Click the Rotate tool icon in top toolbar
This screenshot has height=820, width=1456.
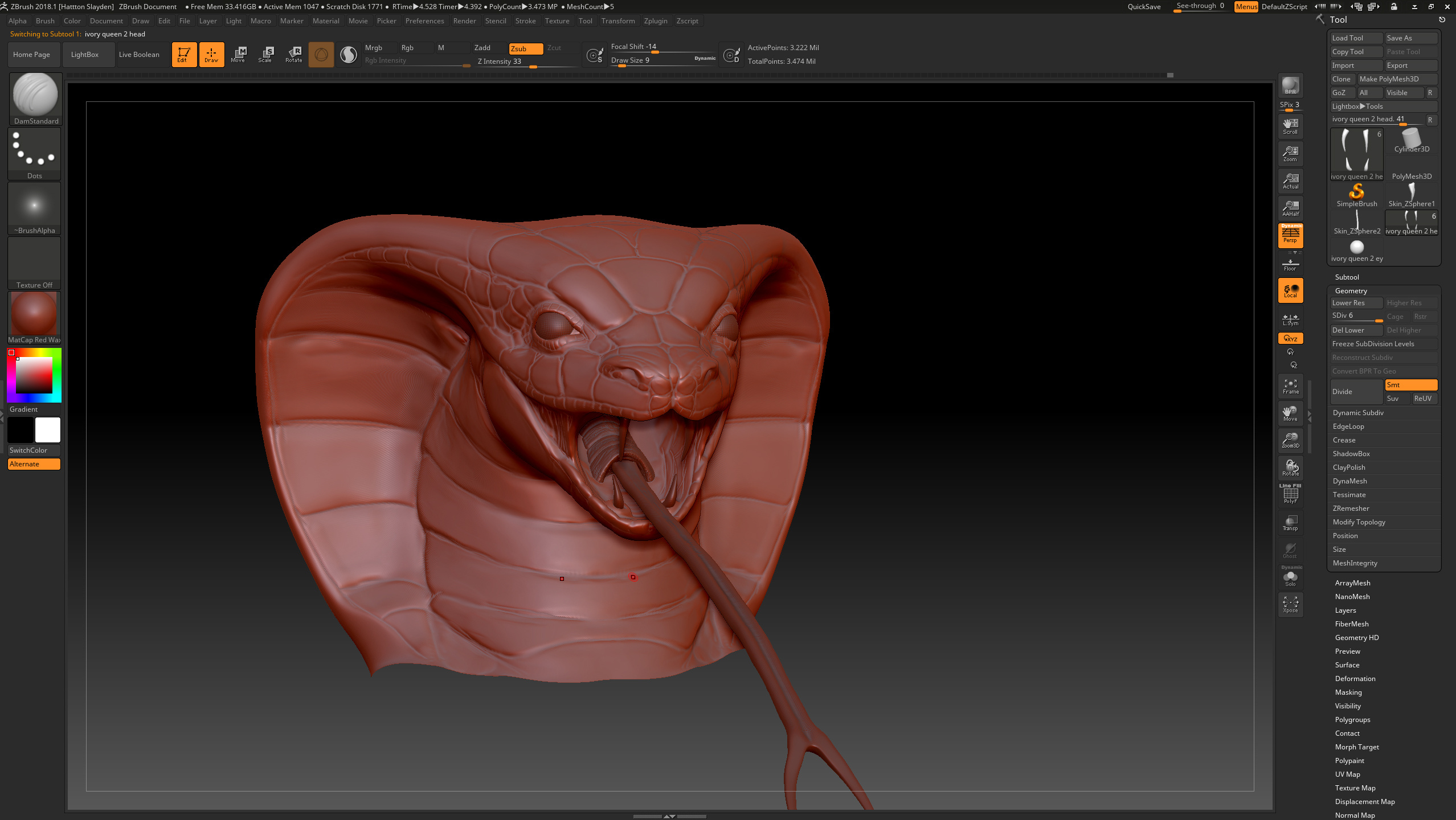294,54
